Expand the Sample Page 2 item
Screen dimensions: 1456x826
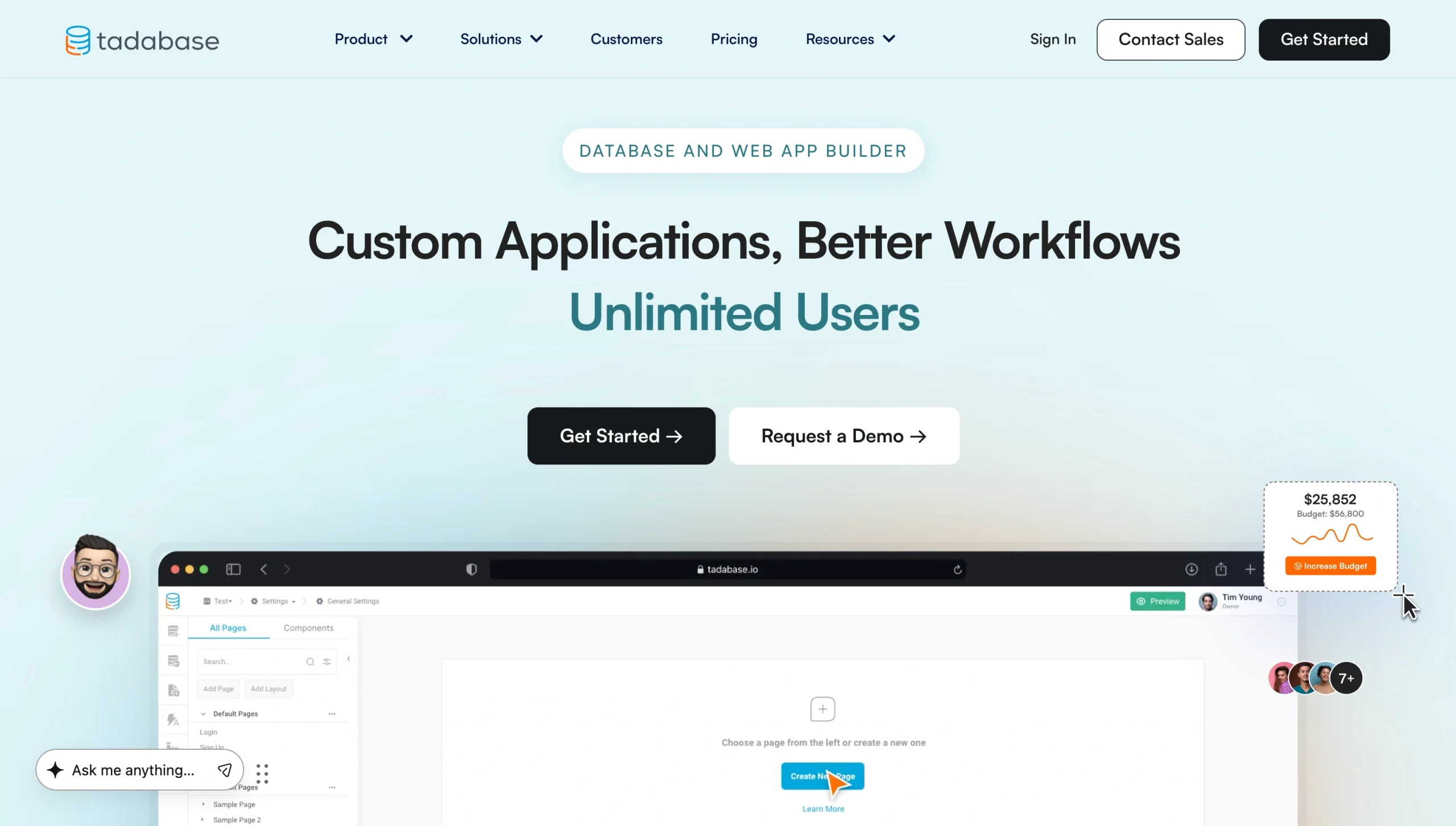coord(203,820)
